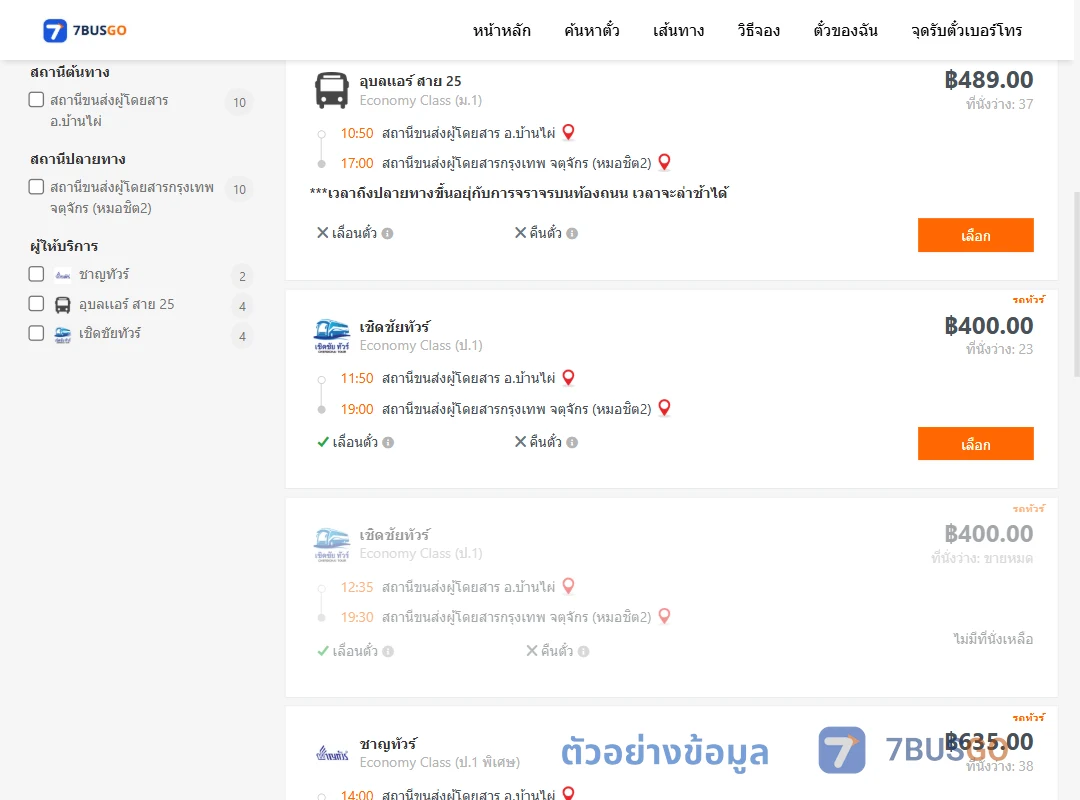Open the ค้นหาตั๋ว menu item

(592, 30)
